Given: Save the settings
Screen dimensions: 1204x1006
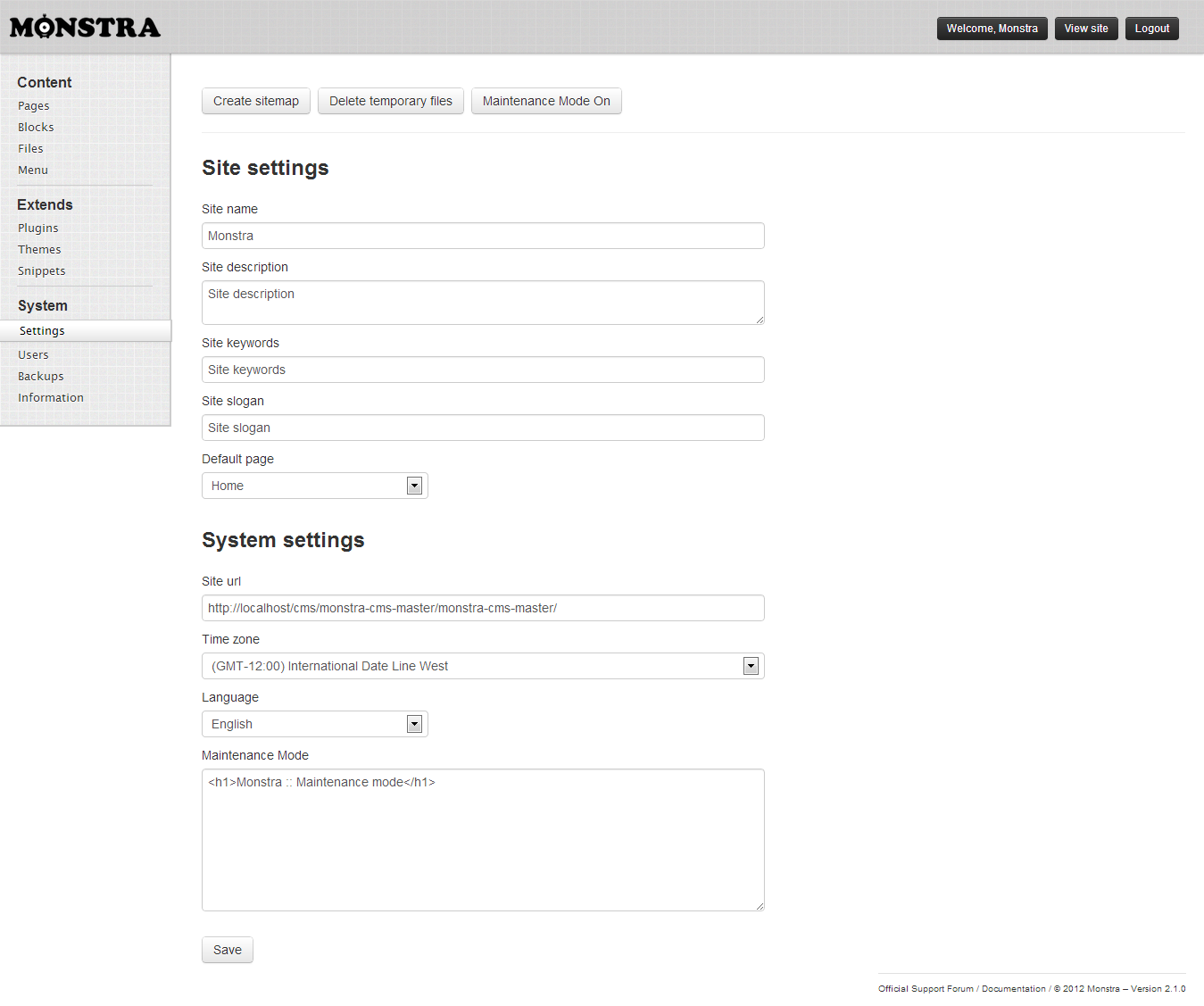Looking at the screenshot, I should pos(228,950).
